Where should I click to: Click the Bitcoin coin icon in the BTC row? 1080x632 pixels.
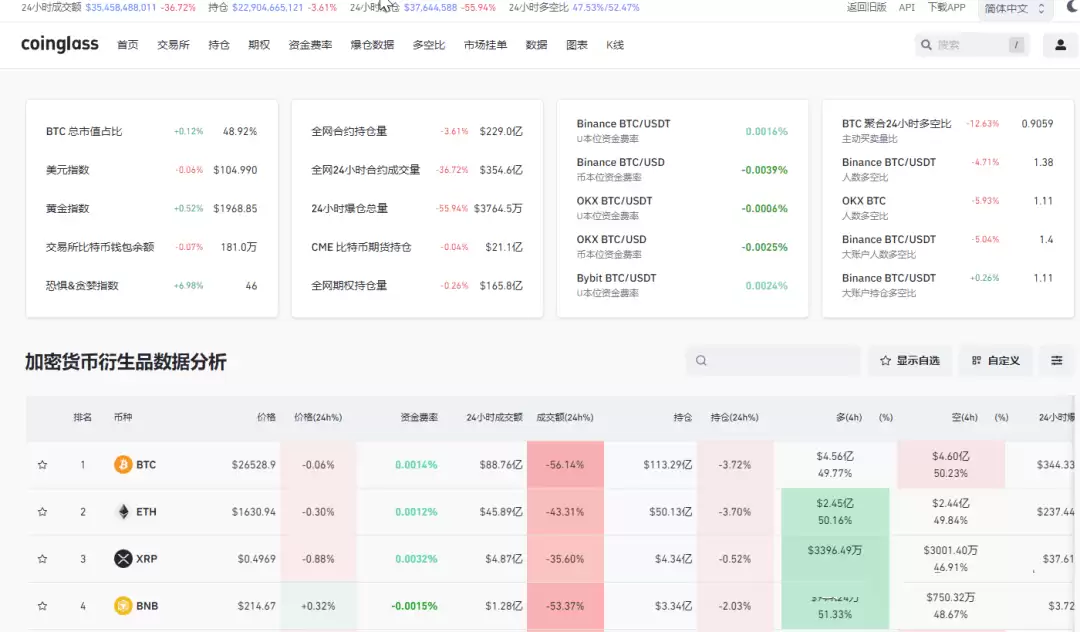tap(121, 464)
